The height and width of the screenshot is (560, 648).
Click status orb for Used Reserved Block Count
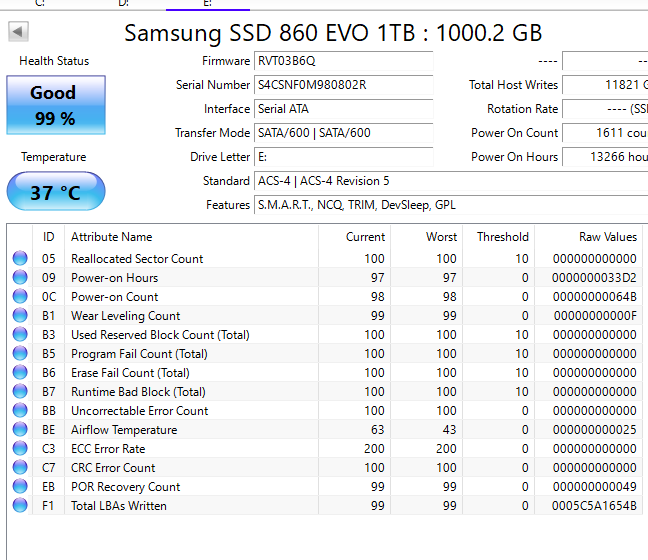coord(20,334)
